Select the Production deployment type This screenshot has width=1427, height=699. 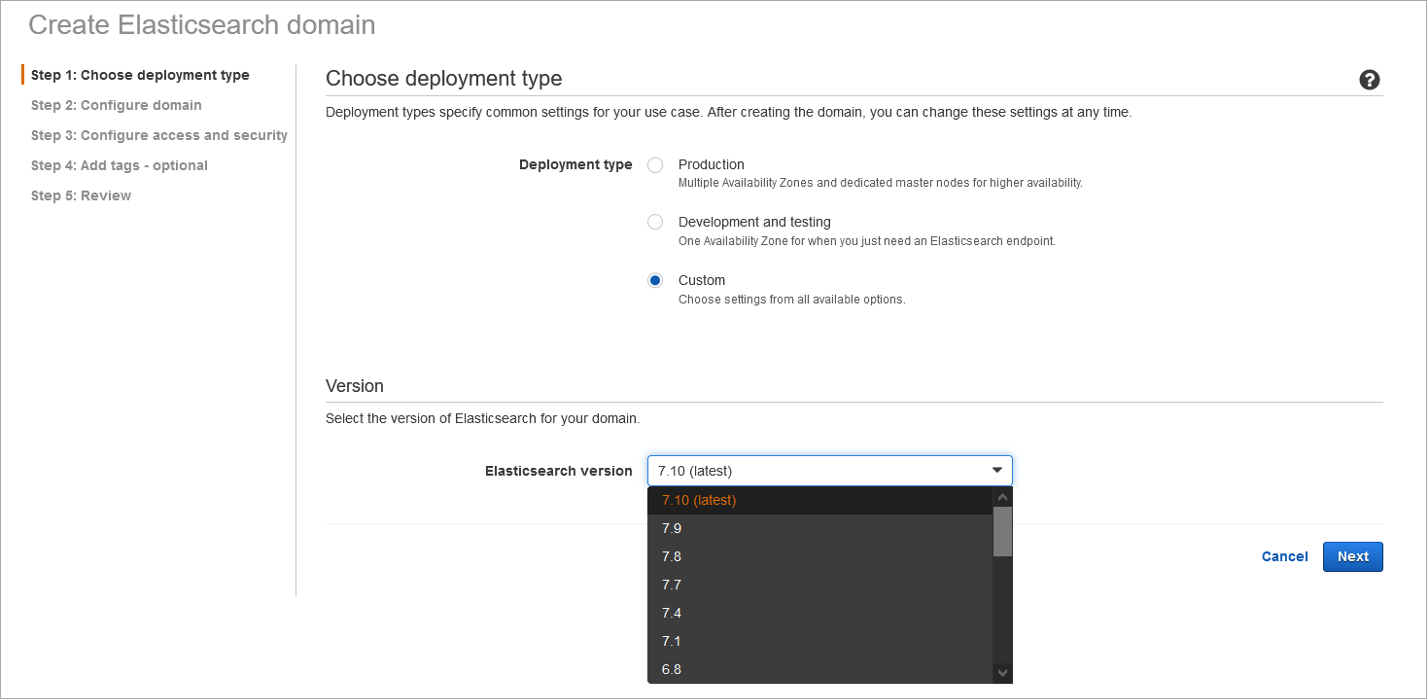pyautogui.click(x=655, y=164)
